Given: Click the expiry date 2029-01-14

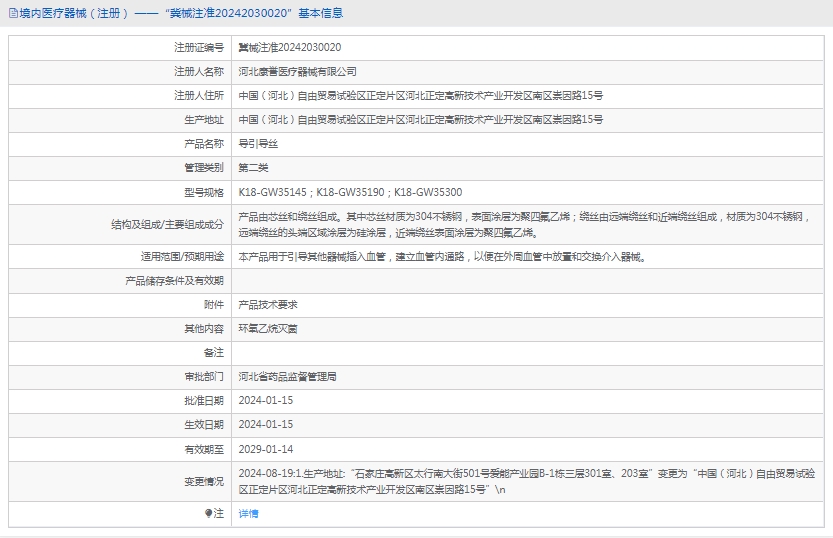Looking at the screenshot, I should [x=266, y=448].
